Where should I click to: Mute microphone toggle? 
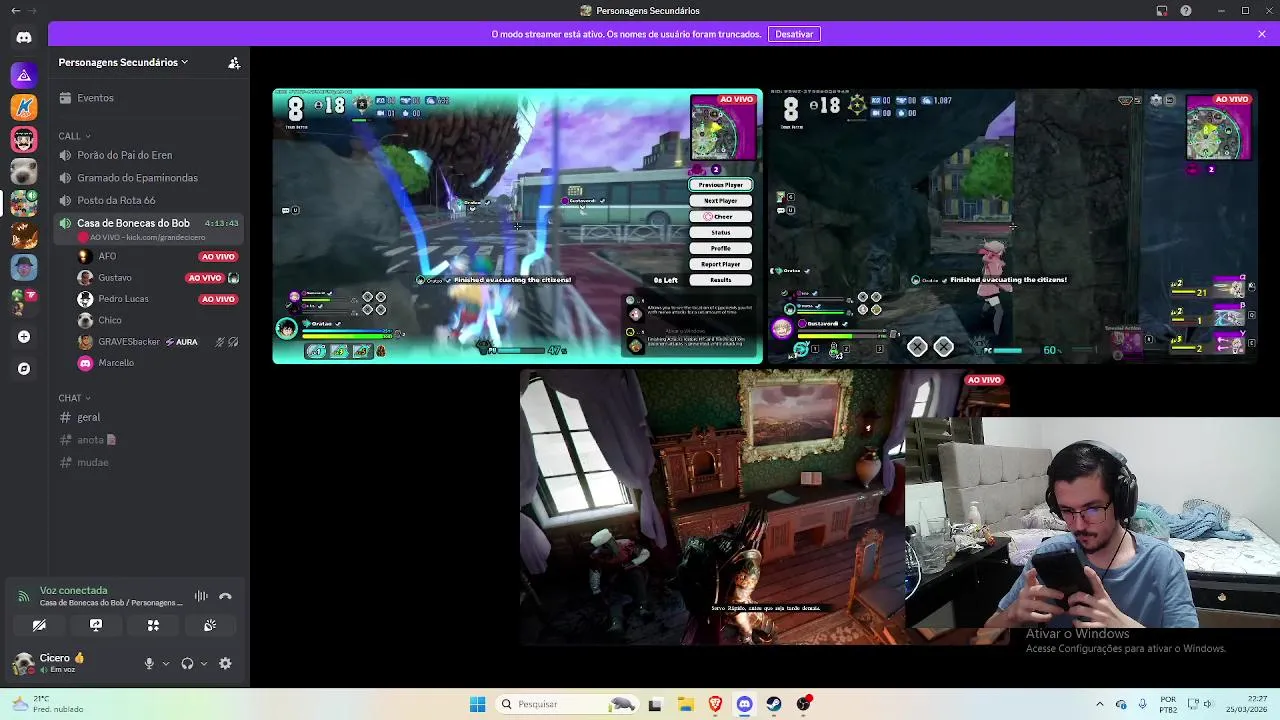pyautogui.click(x=149, y=663)
